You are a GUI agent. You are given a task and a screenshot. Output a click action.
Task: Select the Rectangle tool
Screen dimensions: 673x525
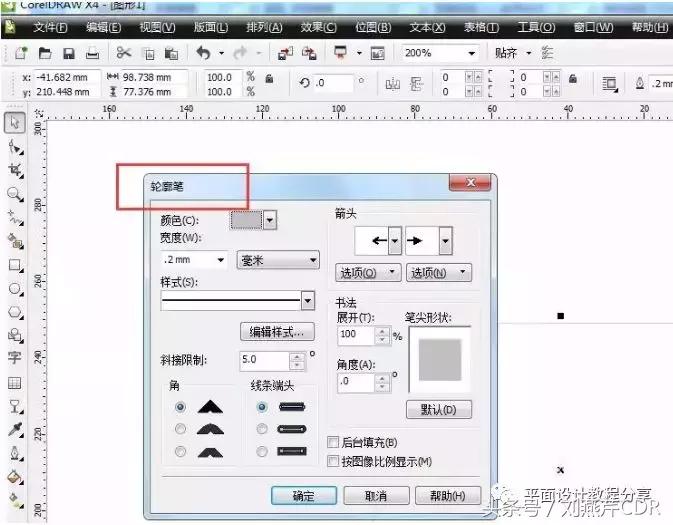15,265
